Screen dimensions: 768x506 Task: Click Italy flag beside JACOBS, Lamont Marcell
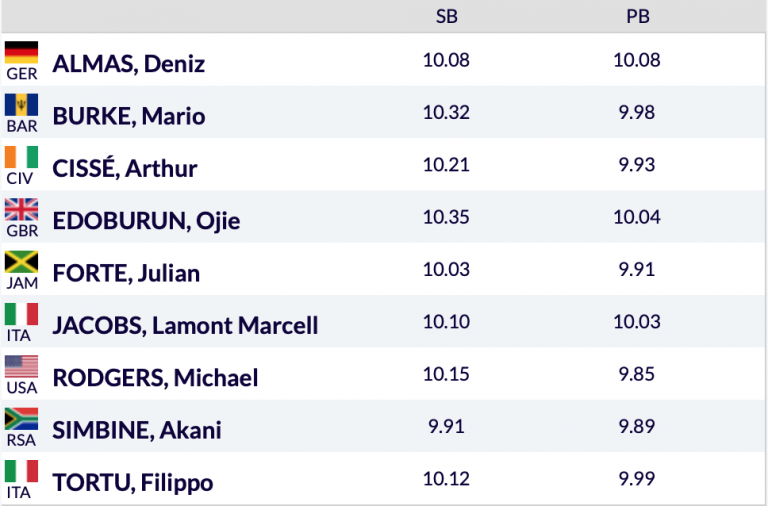22,314
